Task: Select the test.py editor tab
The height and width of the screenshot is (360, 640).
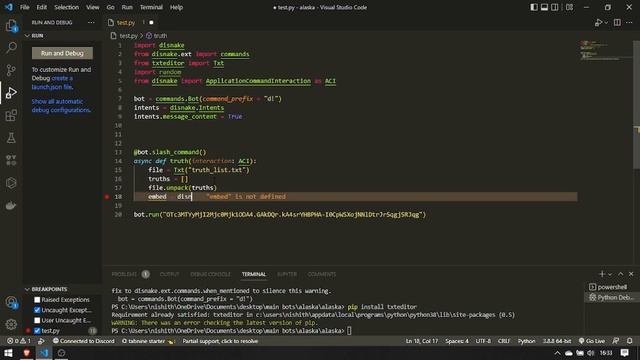Action: (x=131, y=22)
